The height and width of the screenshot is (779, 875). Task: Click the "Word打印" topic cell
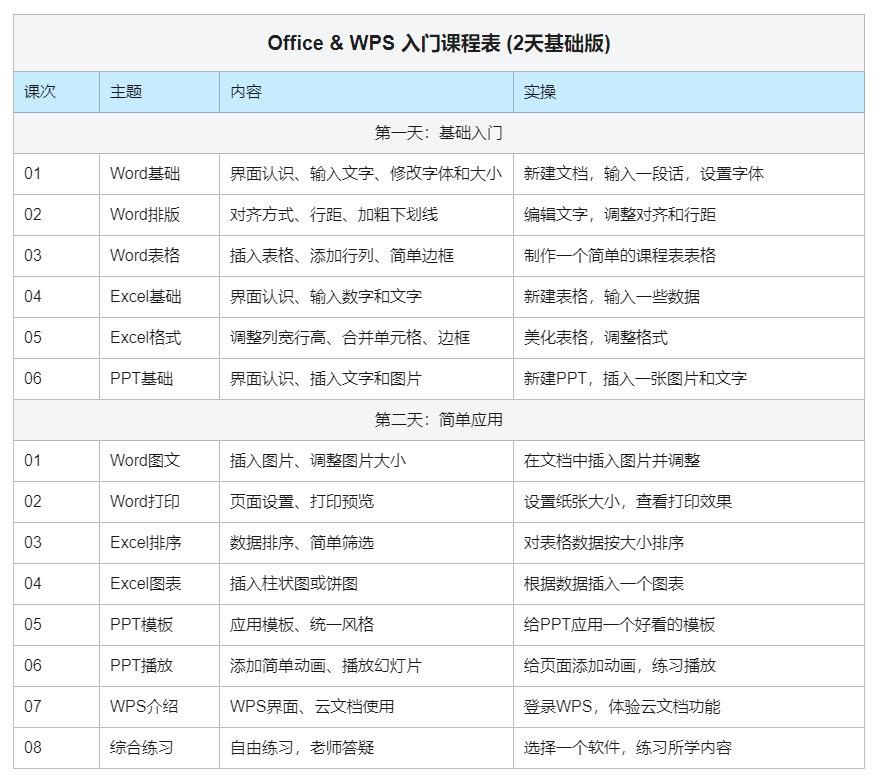(160, 502)
